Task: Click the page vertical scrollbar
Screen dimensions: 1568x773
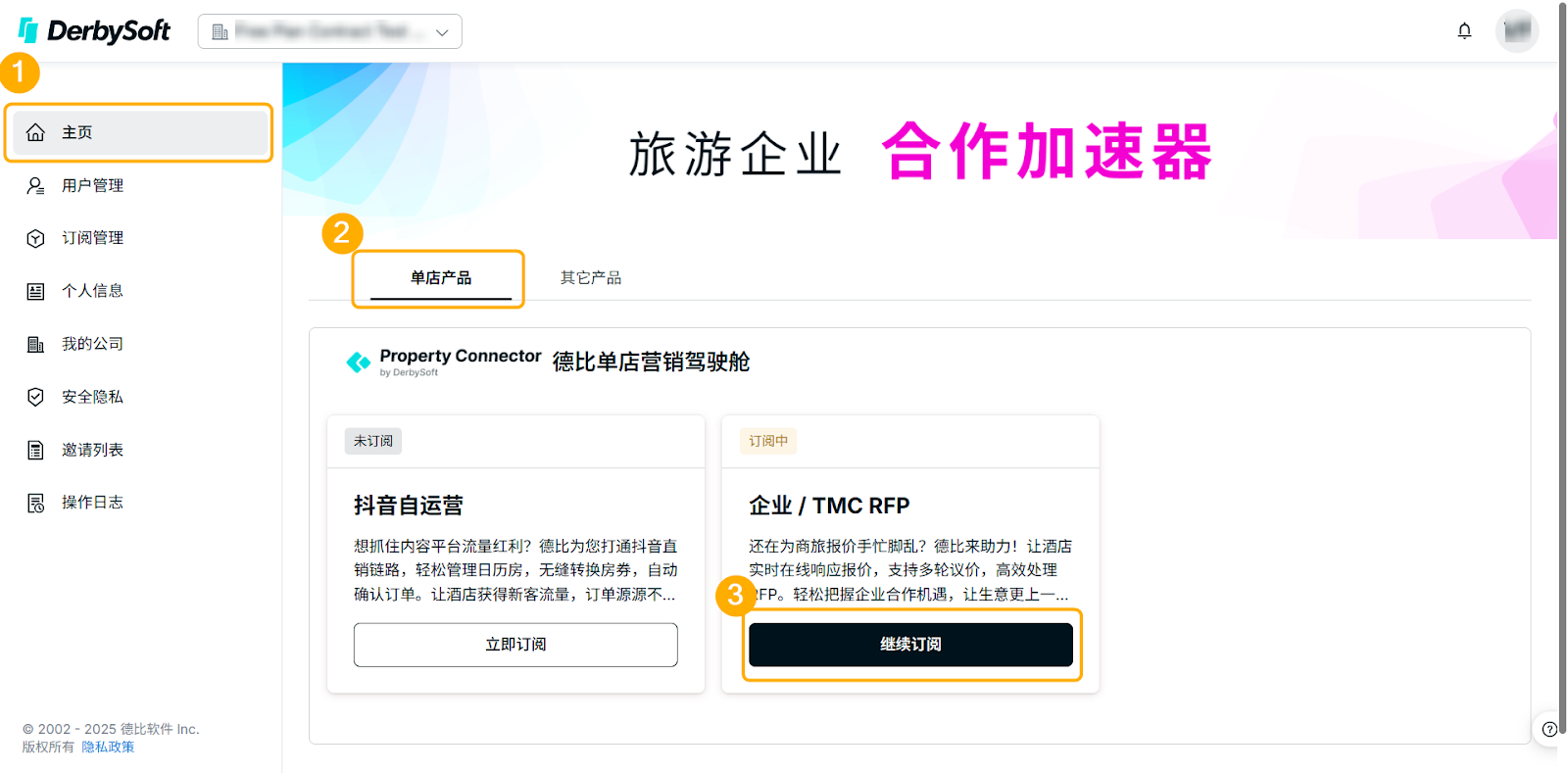Action: tap(1563, 367)
